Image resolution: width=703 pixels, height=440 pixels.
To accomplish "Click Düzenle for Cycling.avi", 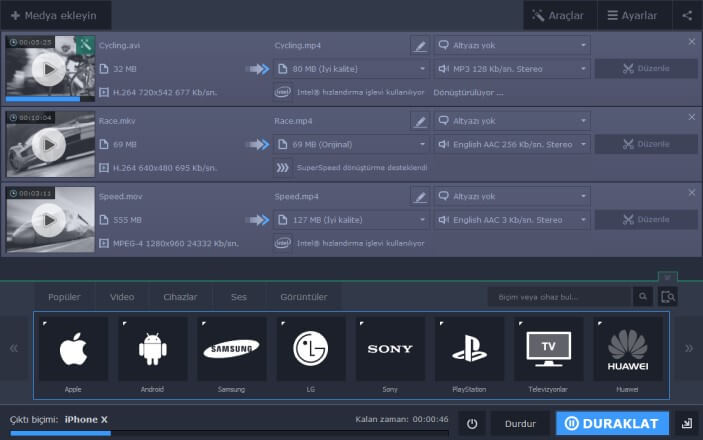I will click(x=646, y=69).
